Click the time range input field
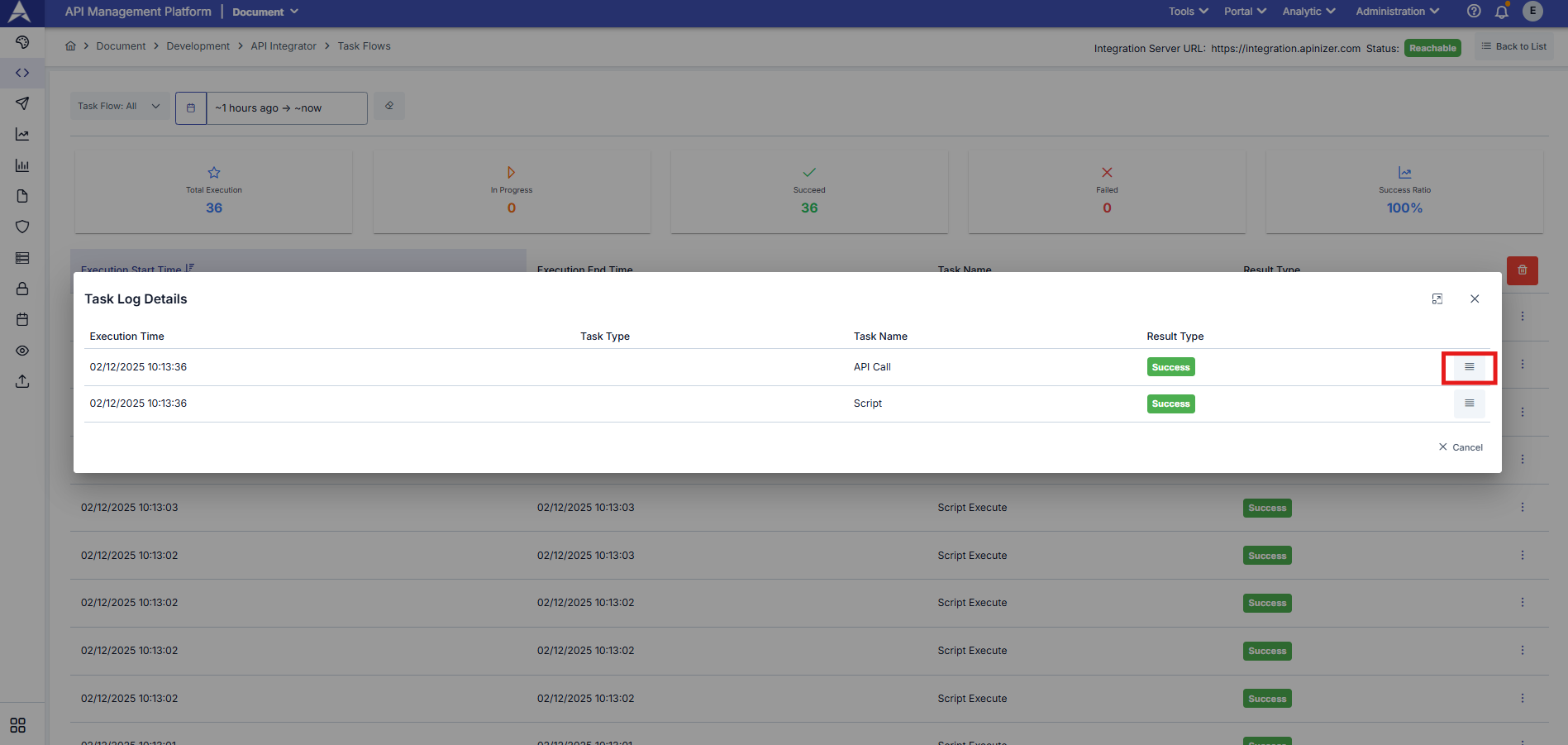Screen dimensions: 1568x745 point(286,108)
